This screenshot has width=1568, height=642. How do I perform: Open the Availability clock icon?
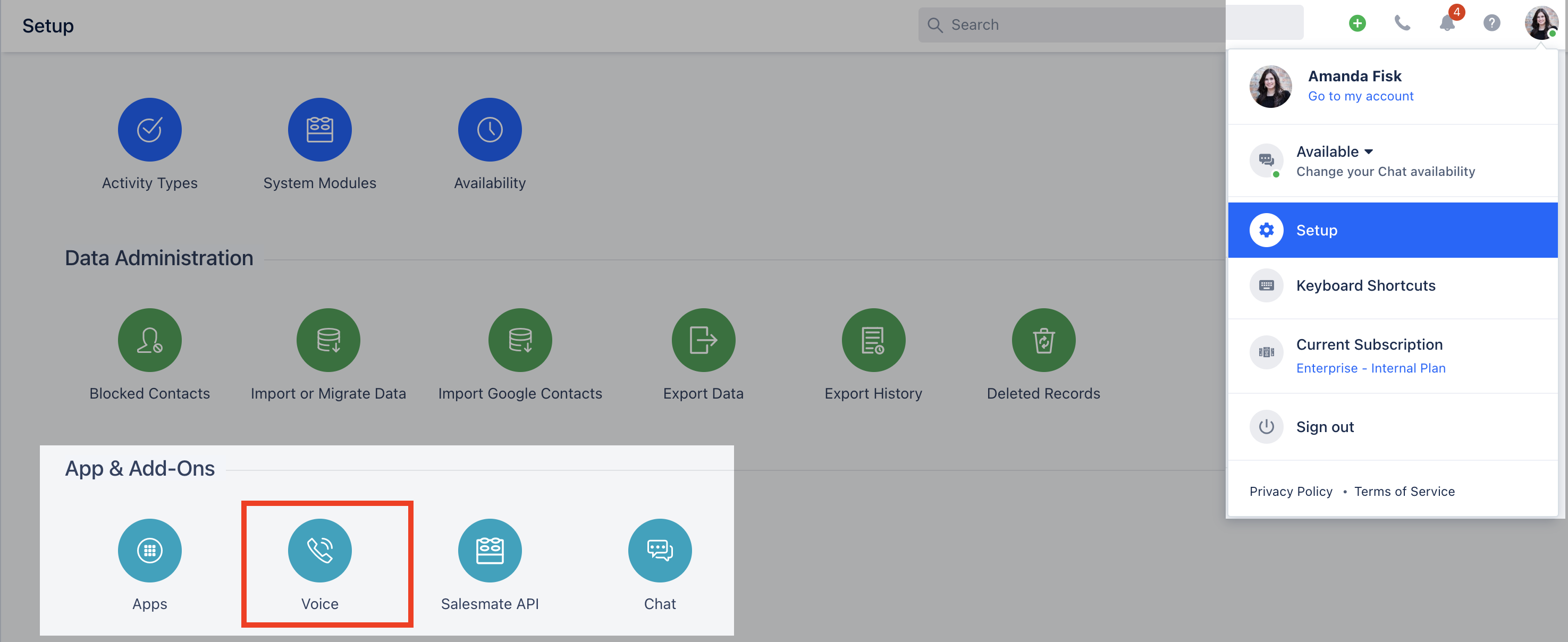pyautogui.click(x=490, y=130)
